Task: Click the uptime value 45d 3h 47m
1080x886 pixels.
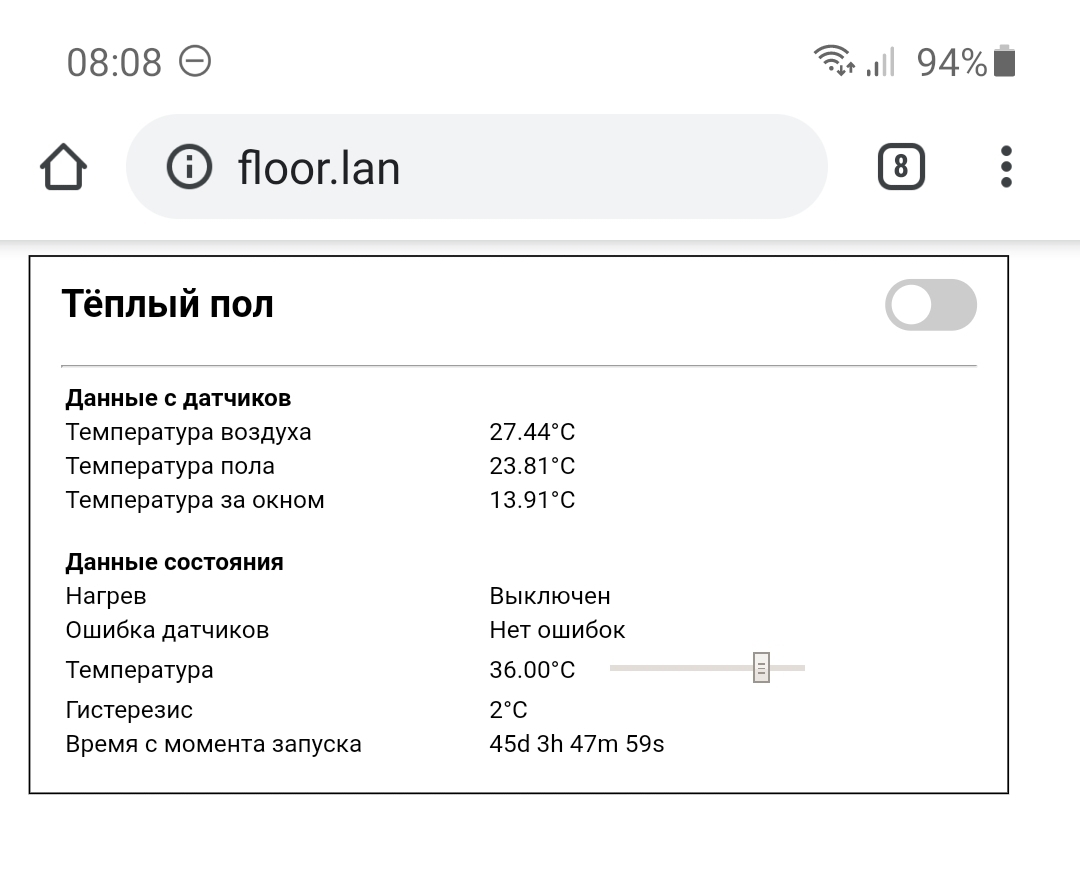Action: pos(577,744)
